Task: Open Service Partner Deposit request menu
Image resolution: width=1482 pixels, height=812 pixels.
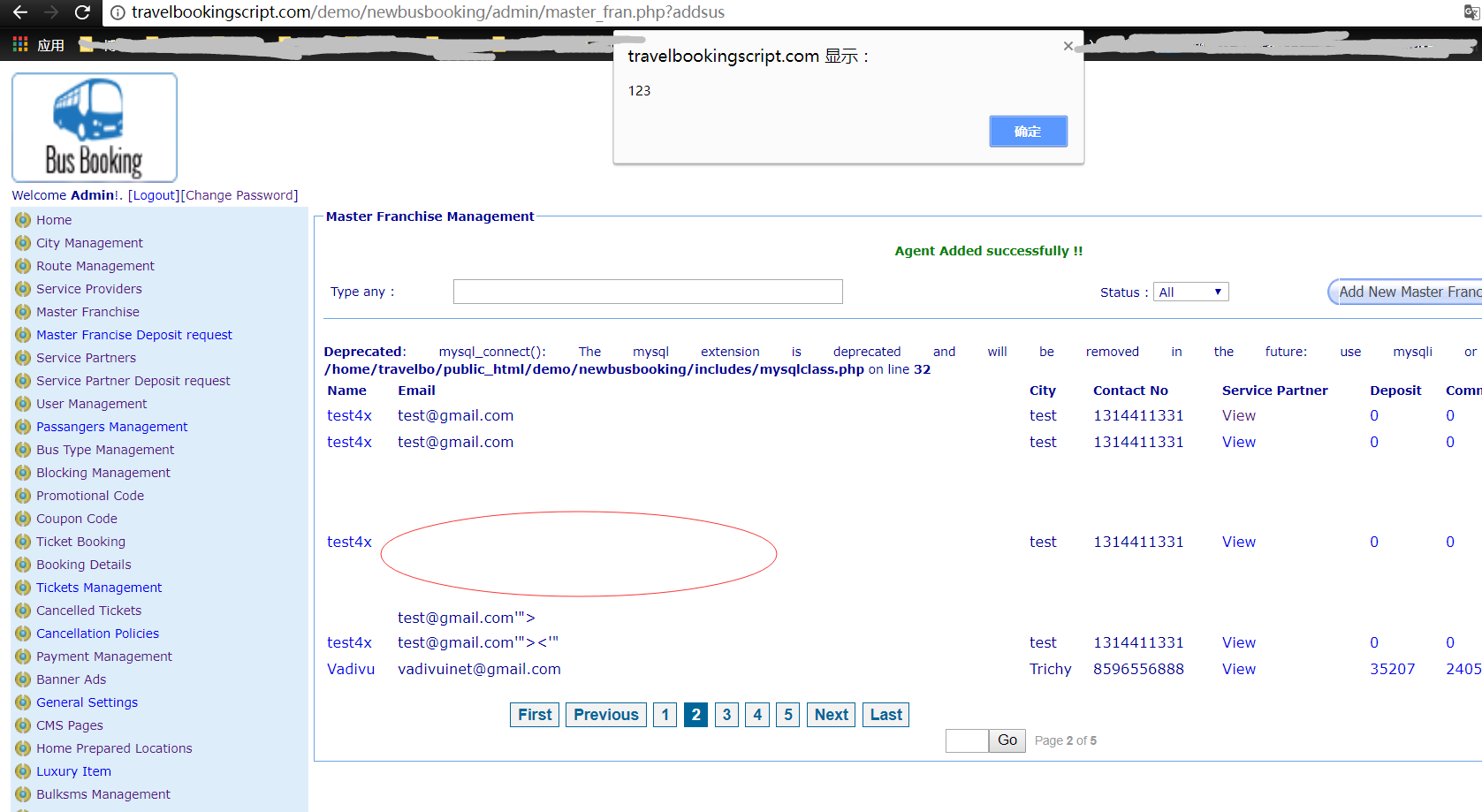Action: point(133,381)
